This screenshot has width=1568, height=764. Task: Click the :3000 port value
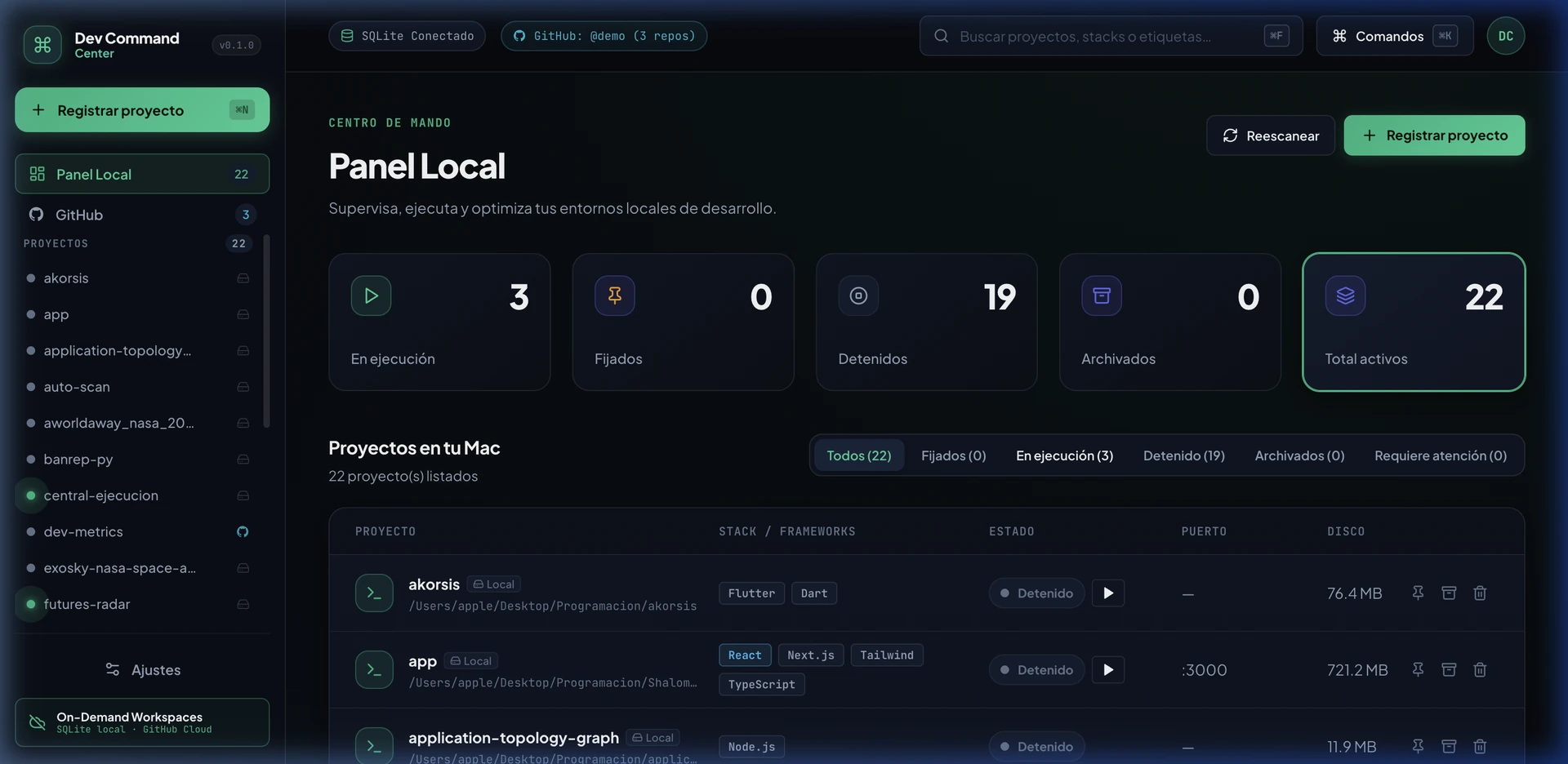(1205, 670)
